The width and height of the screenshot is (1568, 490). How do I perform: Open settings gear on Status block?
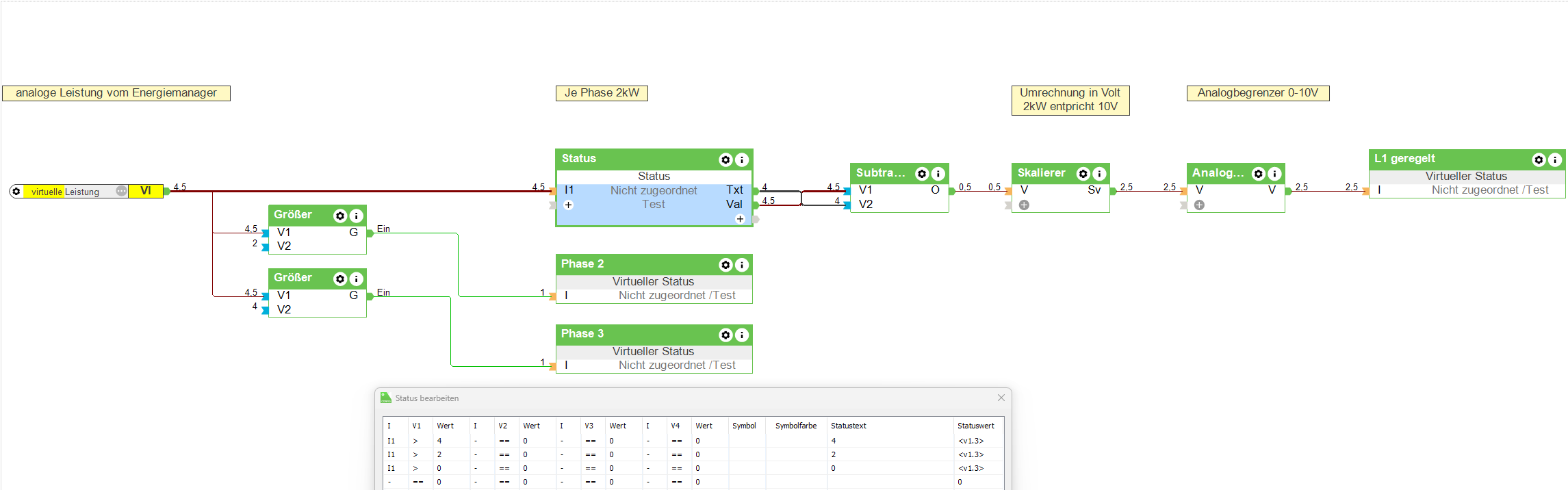[725, 159]
